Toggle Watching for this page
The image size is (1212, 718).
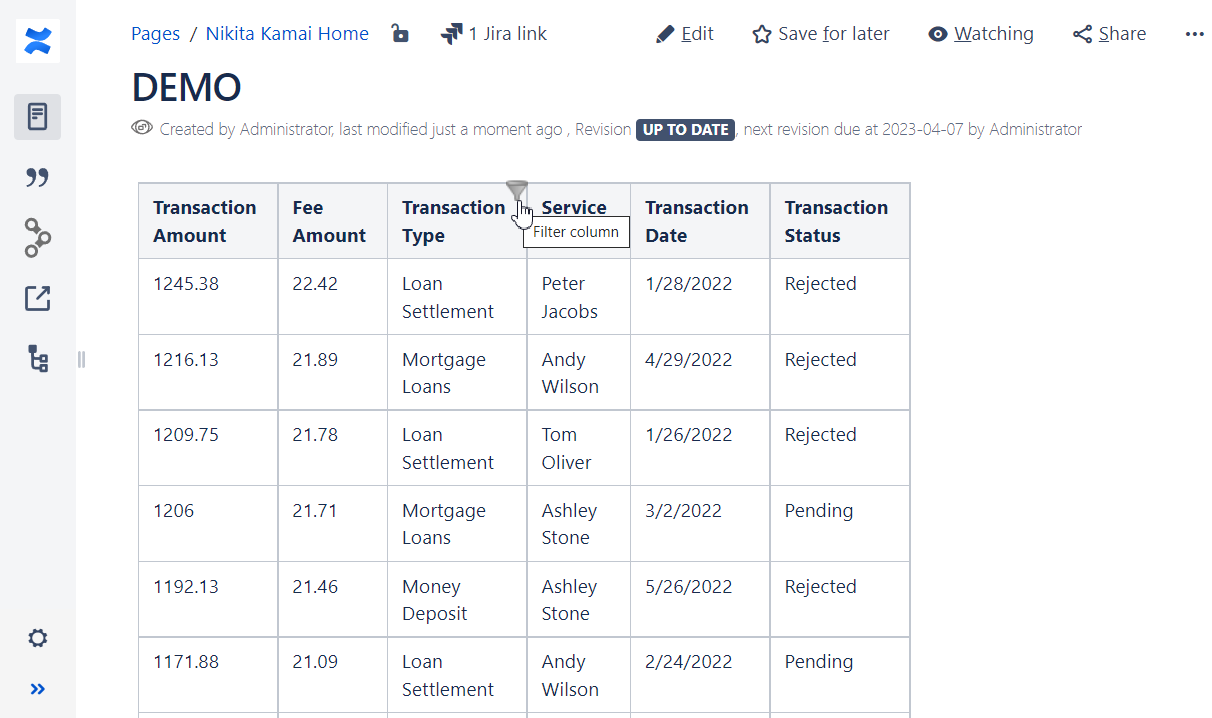coord(981,33)
